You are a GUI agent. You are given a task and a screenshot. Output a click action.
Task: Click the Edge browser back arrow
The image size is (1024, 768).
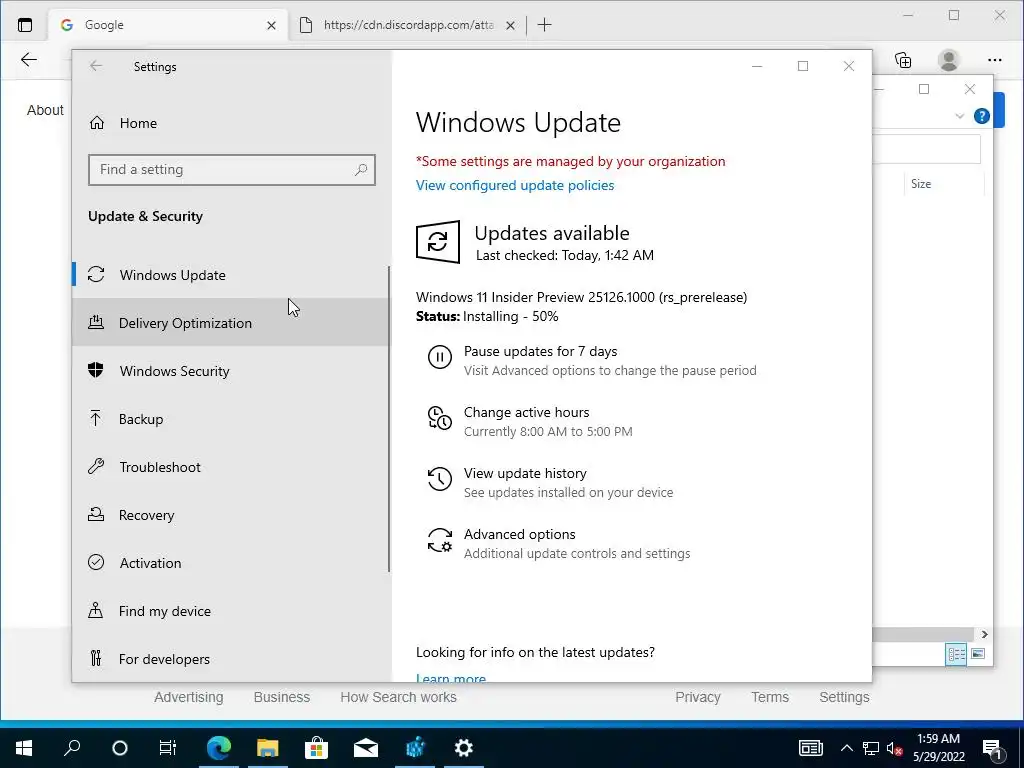click(29, 60)
